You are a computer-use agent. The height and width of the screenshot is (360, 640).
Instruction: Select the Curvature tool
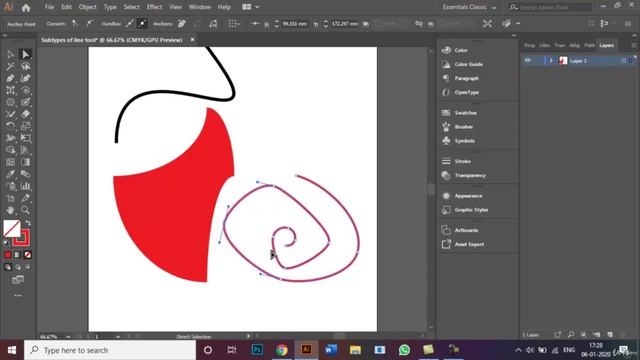click(25, 78)
